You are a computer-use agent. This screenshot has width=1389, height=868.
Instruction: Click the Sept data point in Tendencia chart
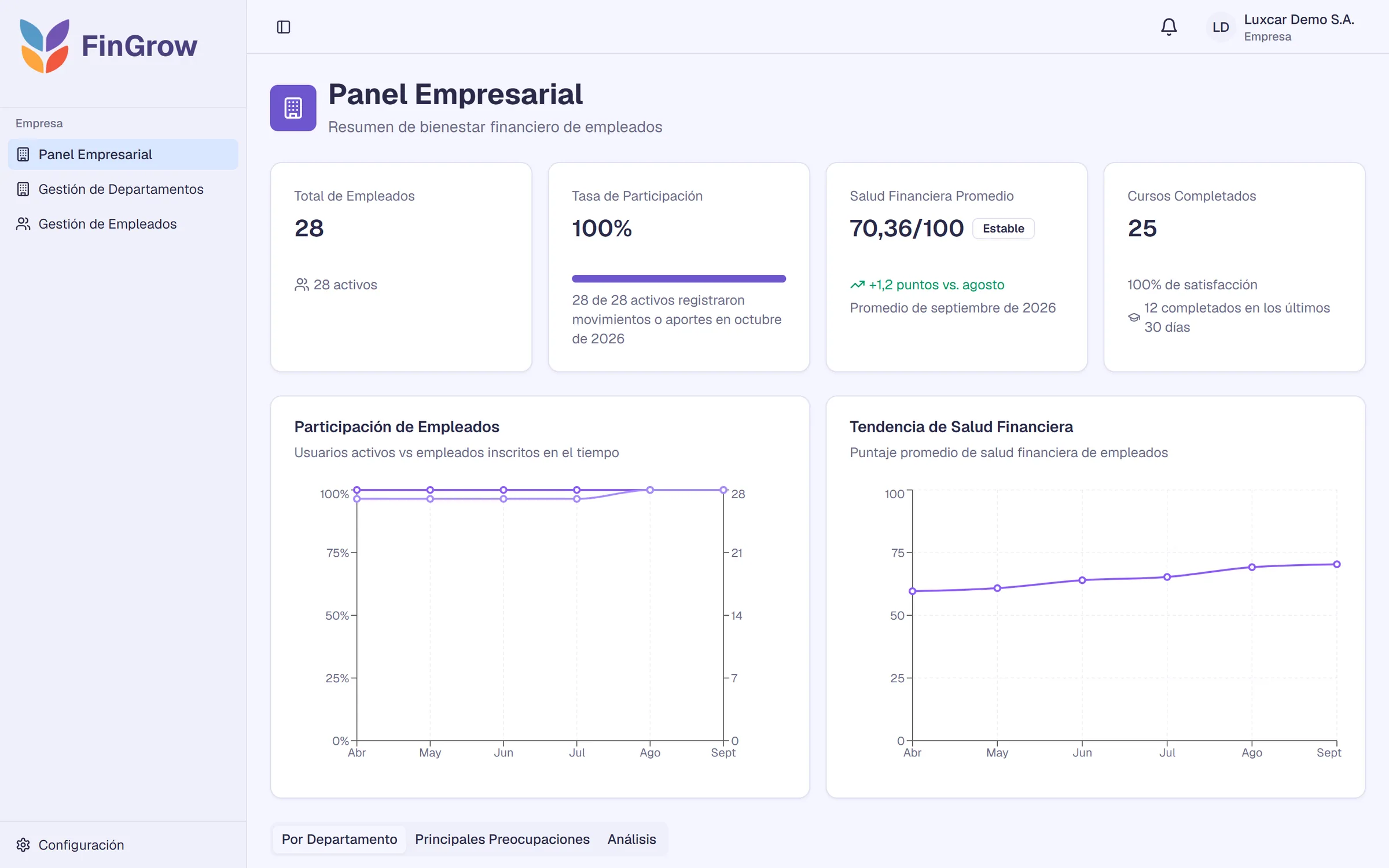[x=1337, y=564]
